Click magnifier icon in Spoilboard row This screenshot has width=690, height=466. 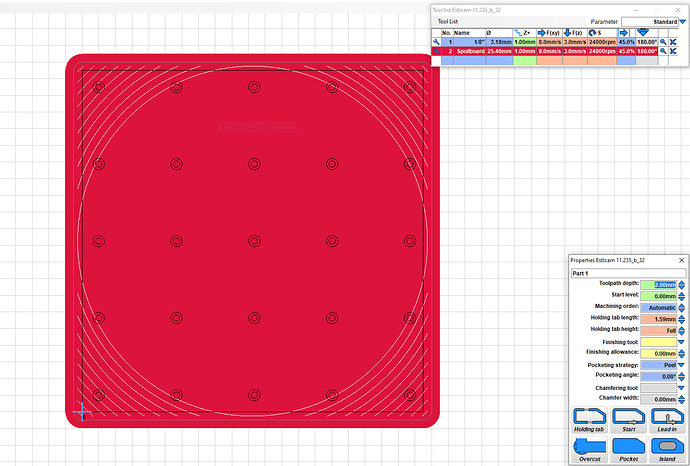coord(663,51)
